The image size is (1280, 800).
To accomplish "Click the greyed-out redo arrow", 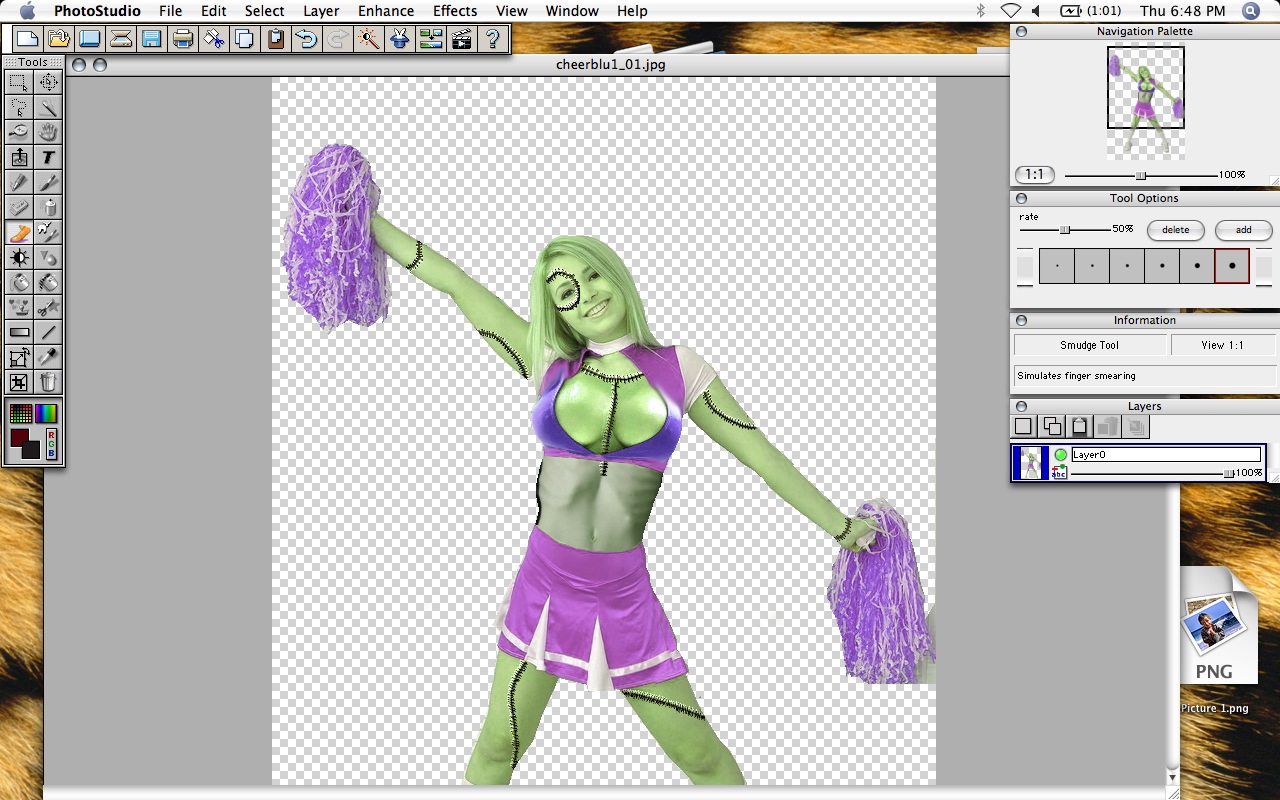I will pyautogui.click(x=337, y=39).
